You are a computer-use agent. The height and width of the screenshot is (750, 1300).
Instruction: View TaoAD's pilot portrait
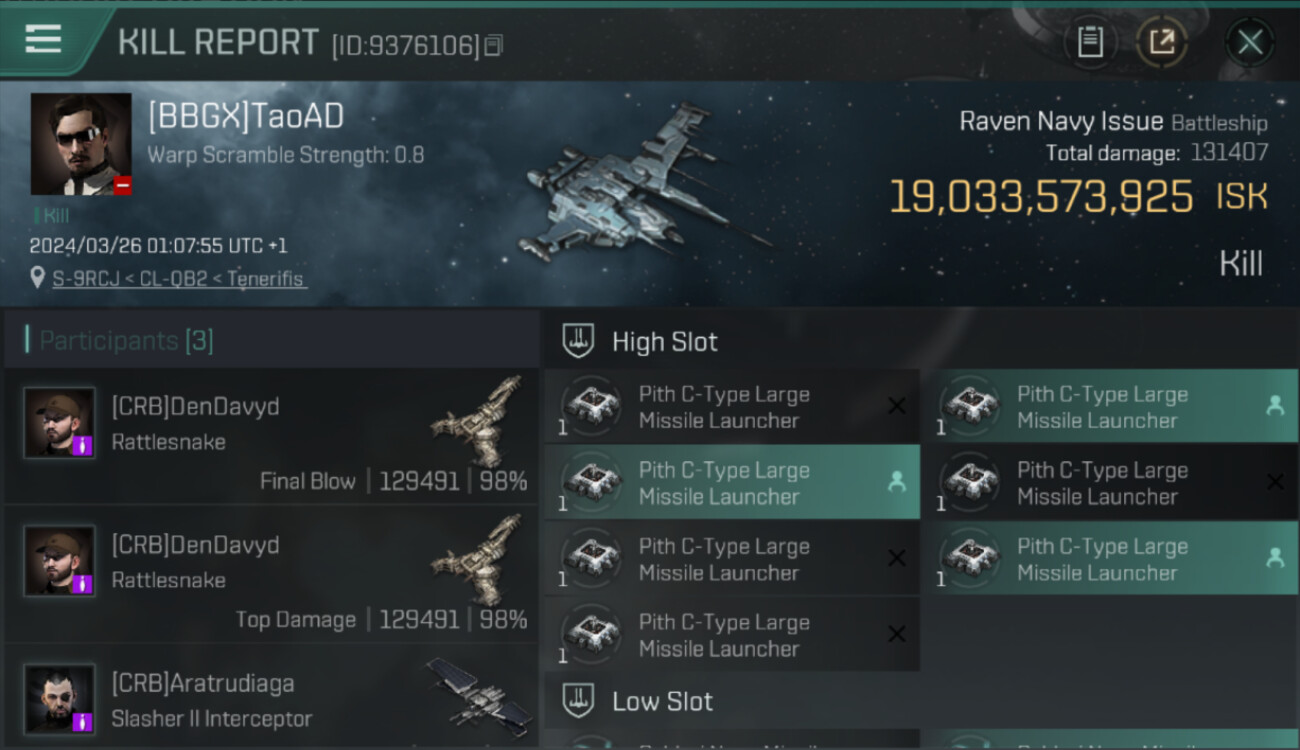[x=81, y=144]
